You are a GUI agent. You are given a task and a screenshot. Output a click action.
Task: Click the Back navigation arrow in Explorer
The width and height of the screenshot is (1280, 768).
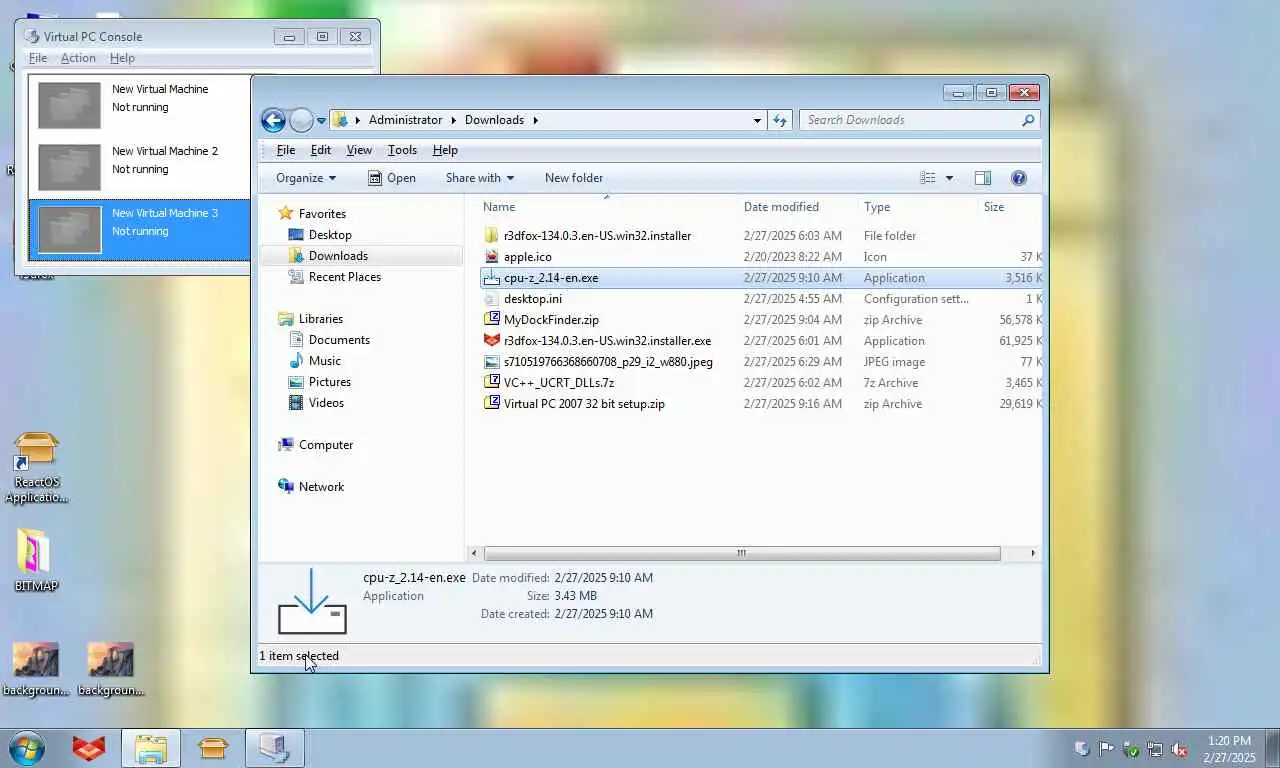pos(273,120)
